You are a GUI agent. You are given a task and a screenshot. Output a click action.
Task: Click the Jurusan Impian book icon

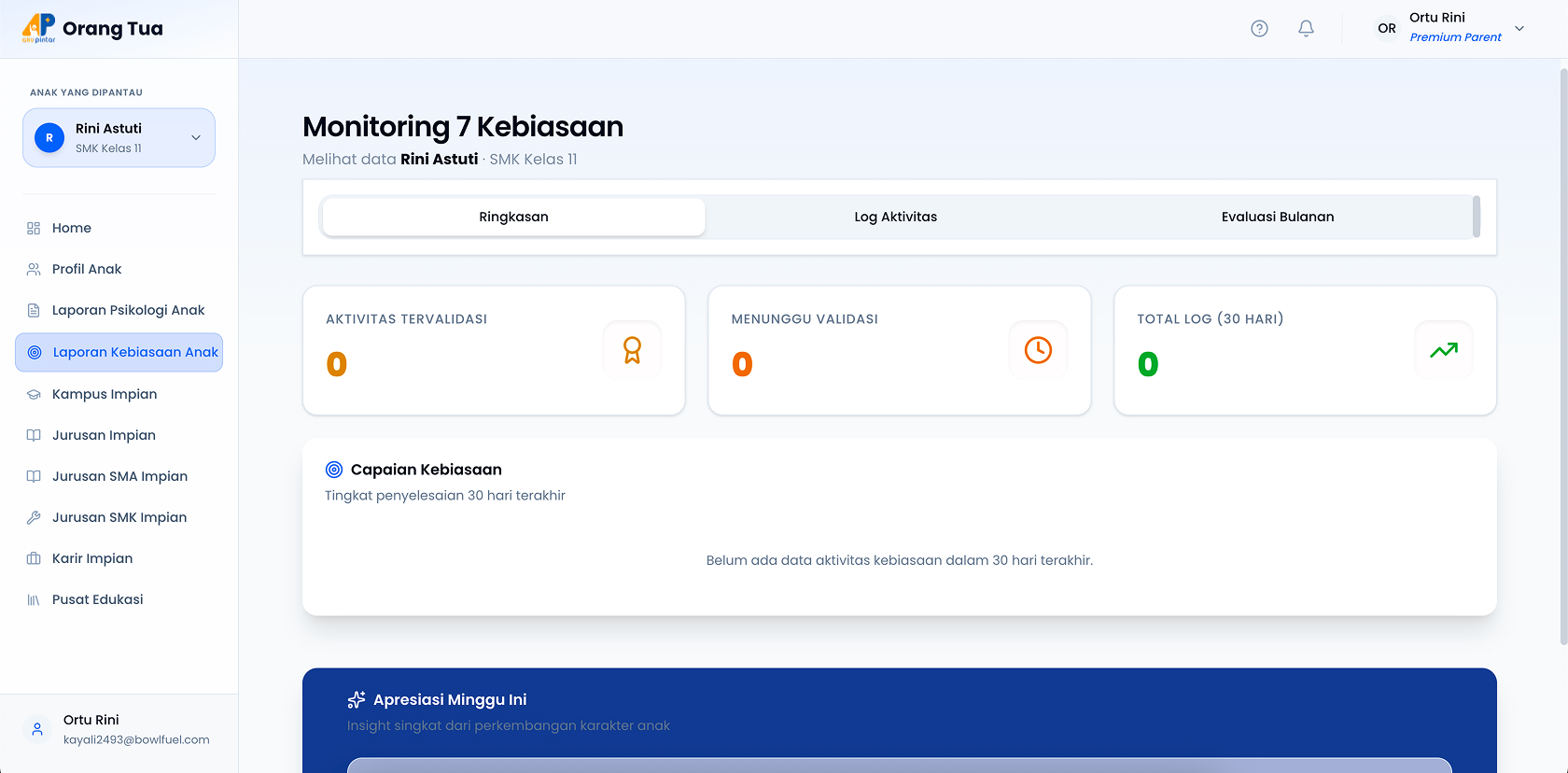[x=34, y=436]
